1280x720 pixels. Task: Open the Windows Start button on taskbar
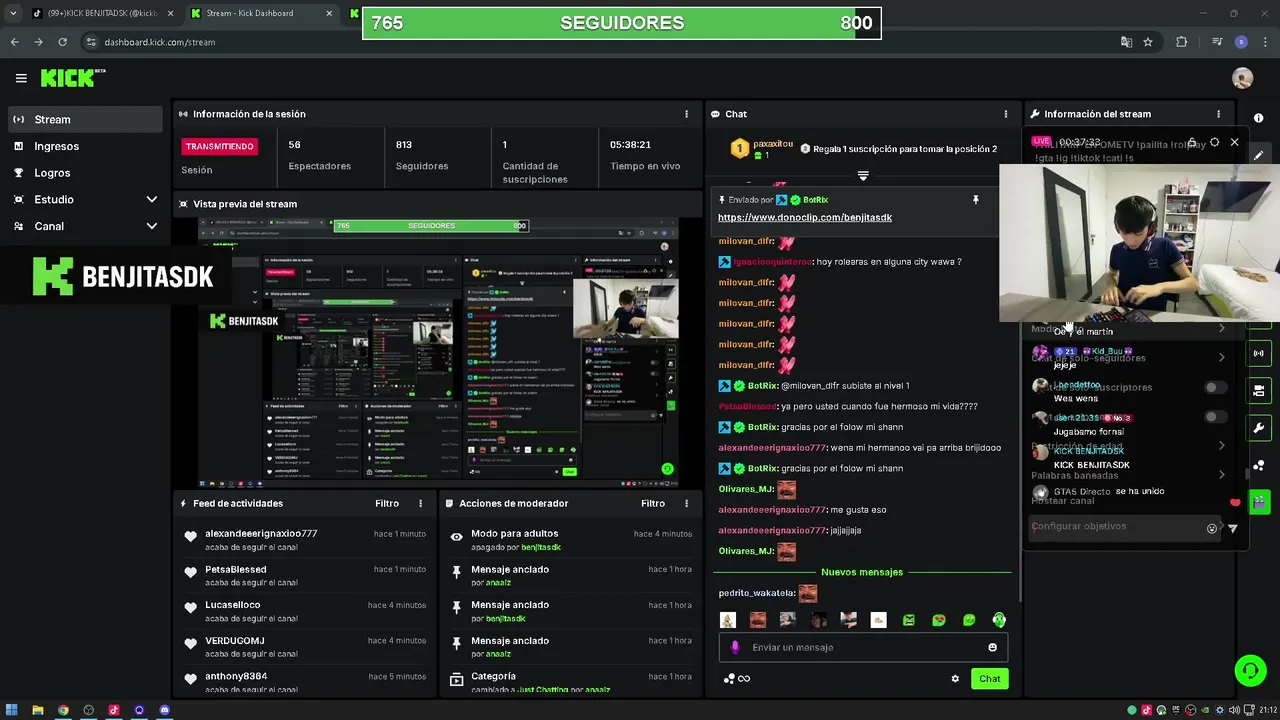click(14, 710)
